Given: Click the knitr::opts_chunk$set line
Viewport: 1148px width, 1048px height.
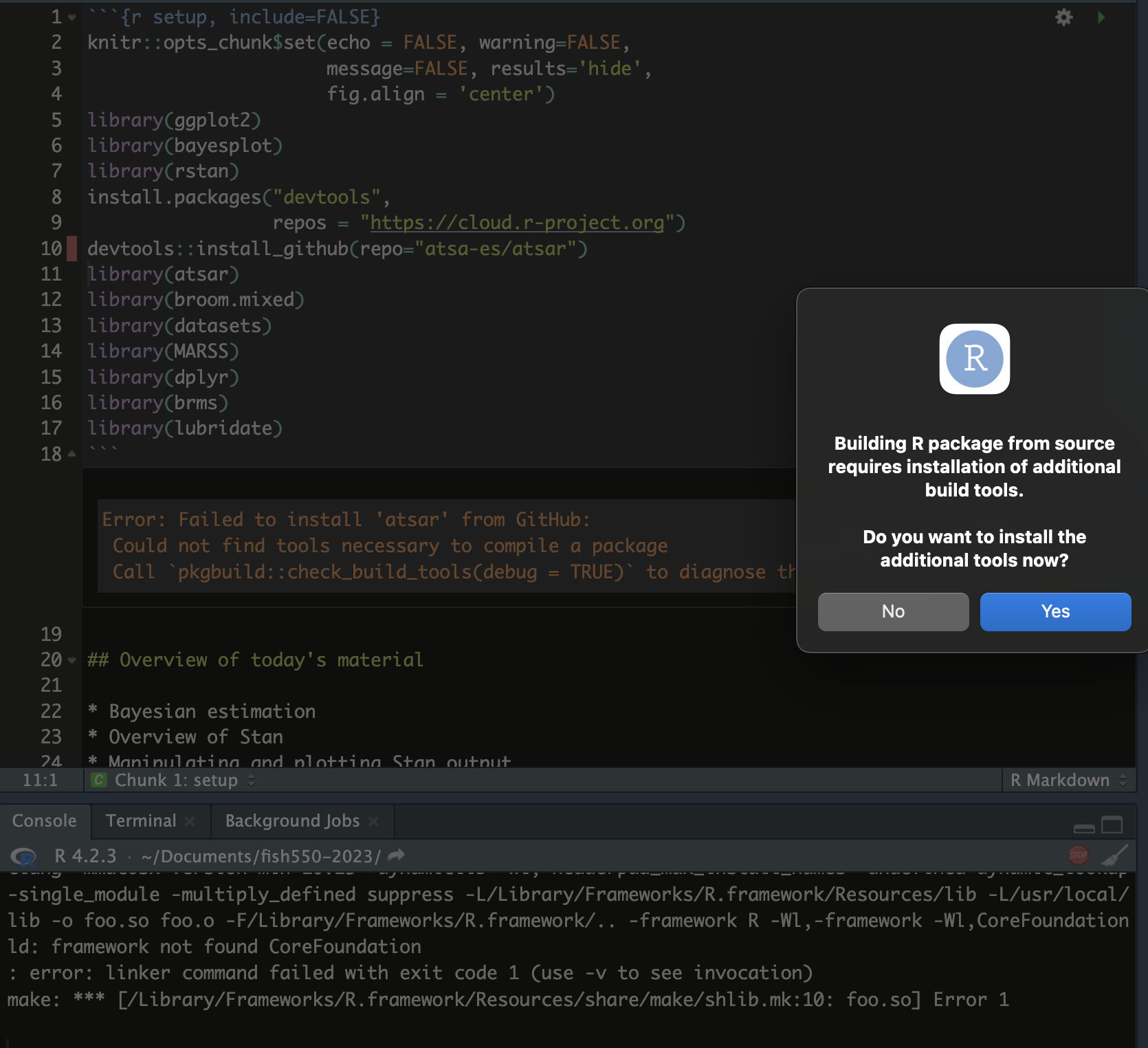Looking at the screenshot, I should pyautogui.click(x=359, y=43).
